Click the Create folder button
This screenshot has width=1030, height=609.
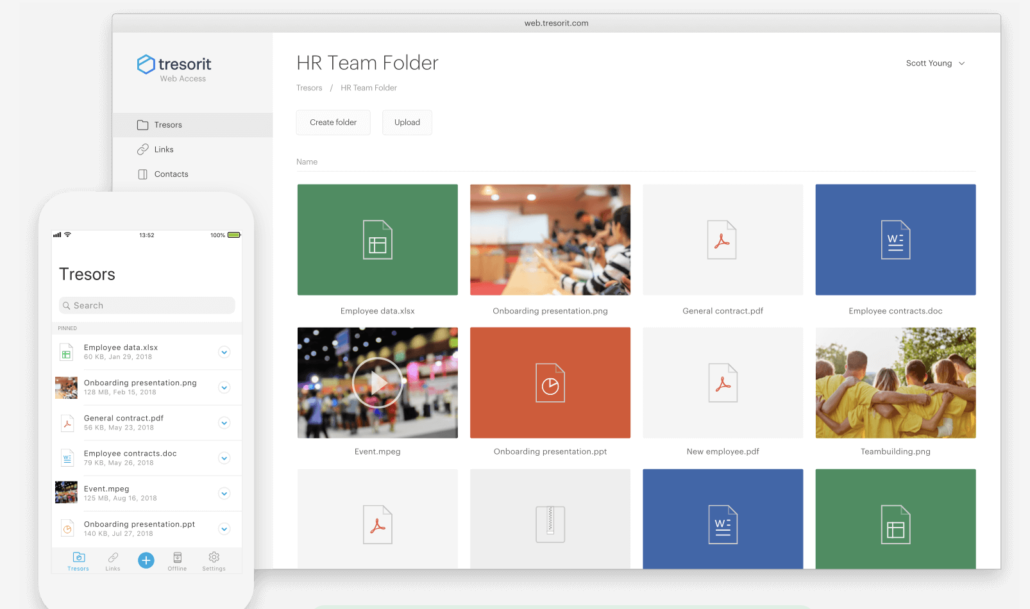[x=333, y=122]
